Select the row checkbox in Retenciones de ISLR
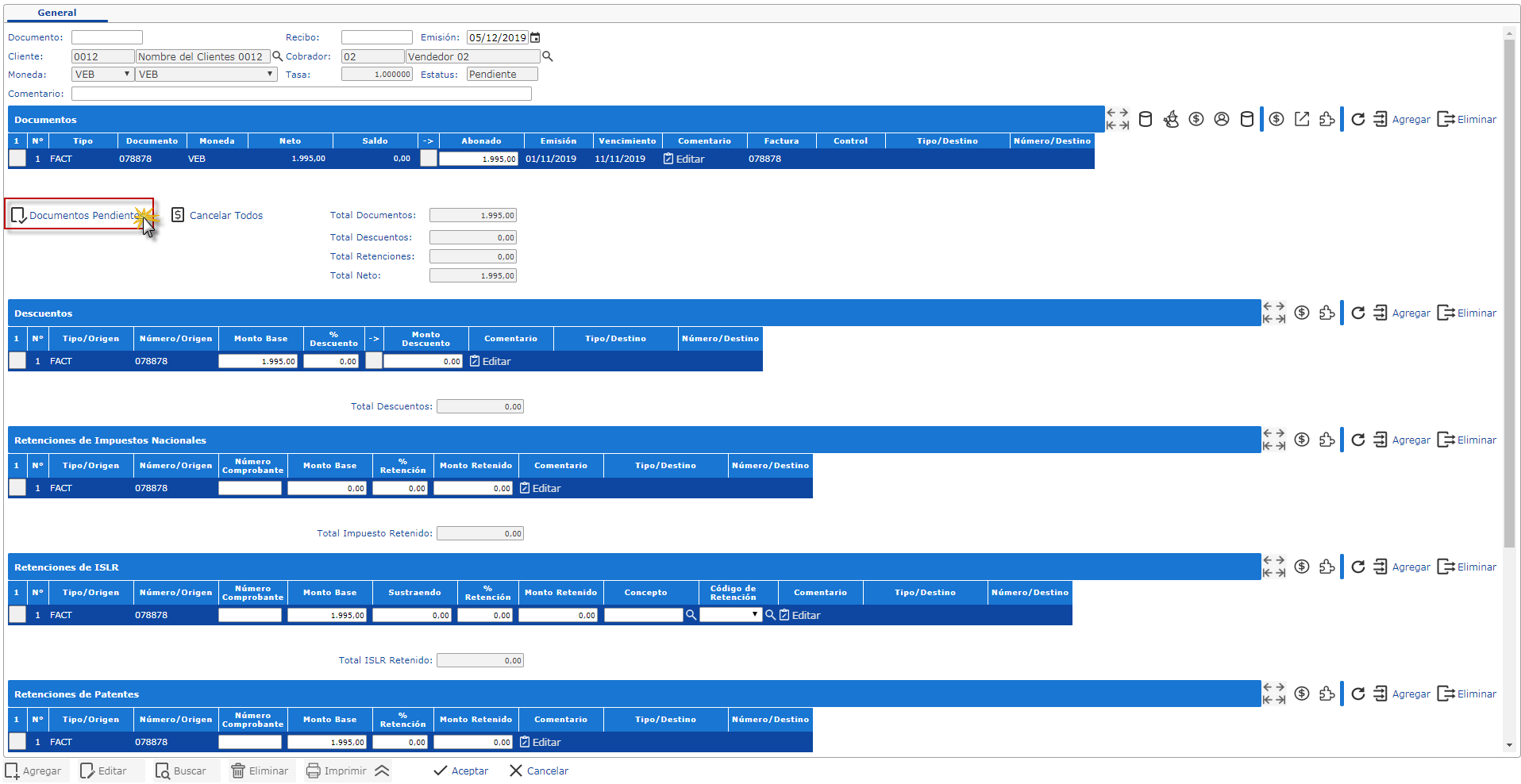This screenshot has height=784, width=1521. [17, 615]
